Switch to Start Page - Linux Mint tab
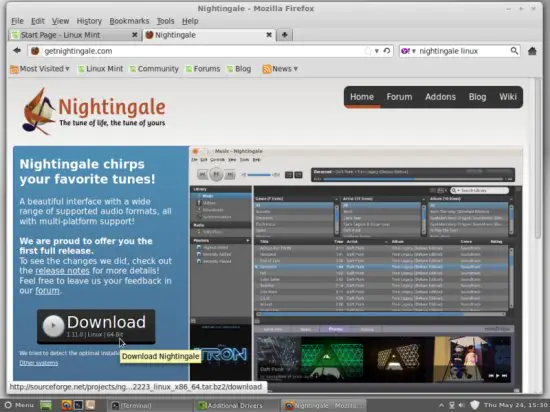 point(74,35)
